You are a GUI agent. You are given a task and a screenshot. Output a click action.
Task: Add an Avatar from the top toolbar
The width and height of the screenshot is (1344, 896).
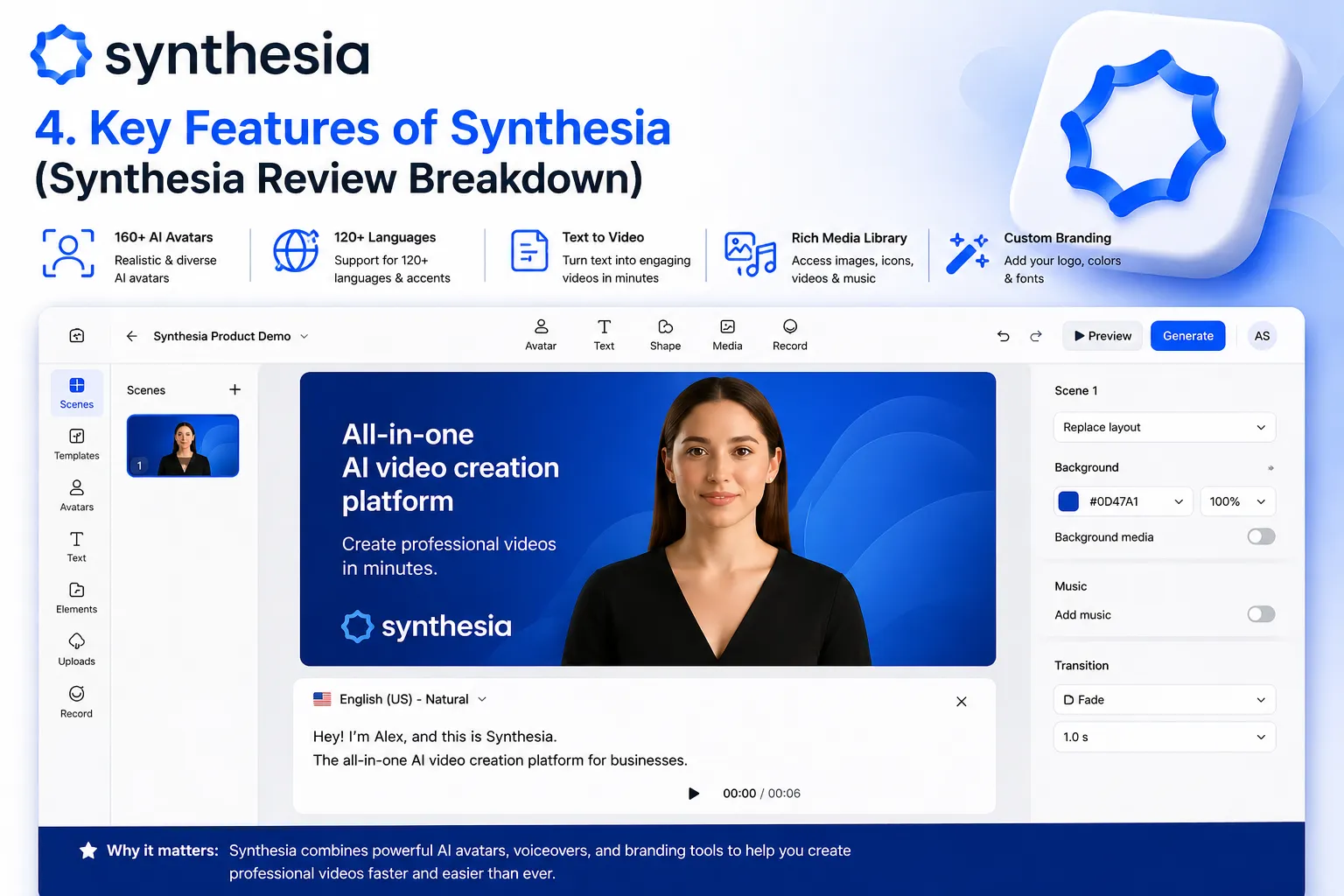(541, 335)
